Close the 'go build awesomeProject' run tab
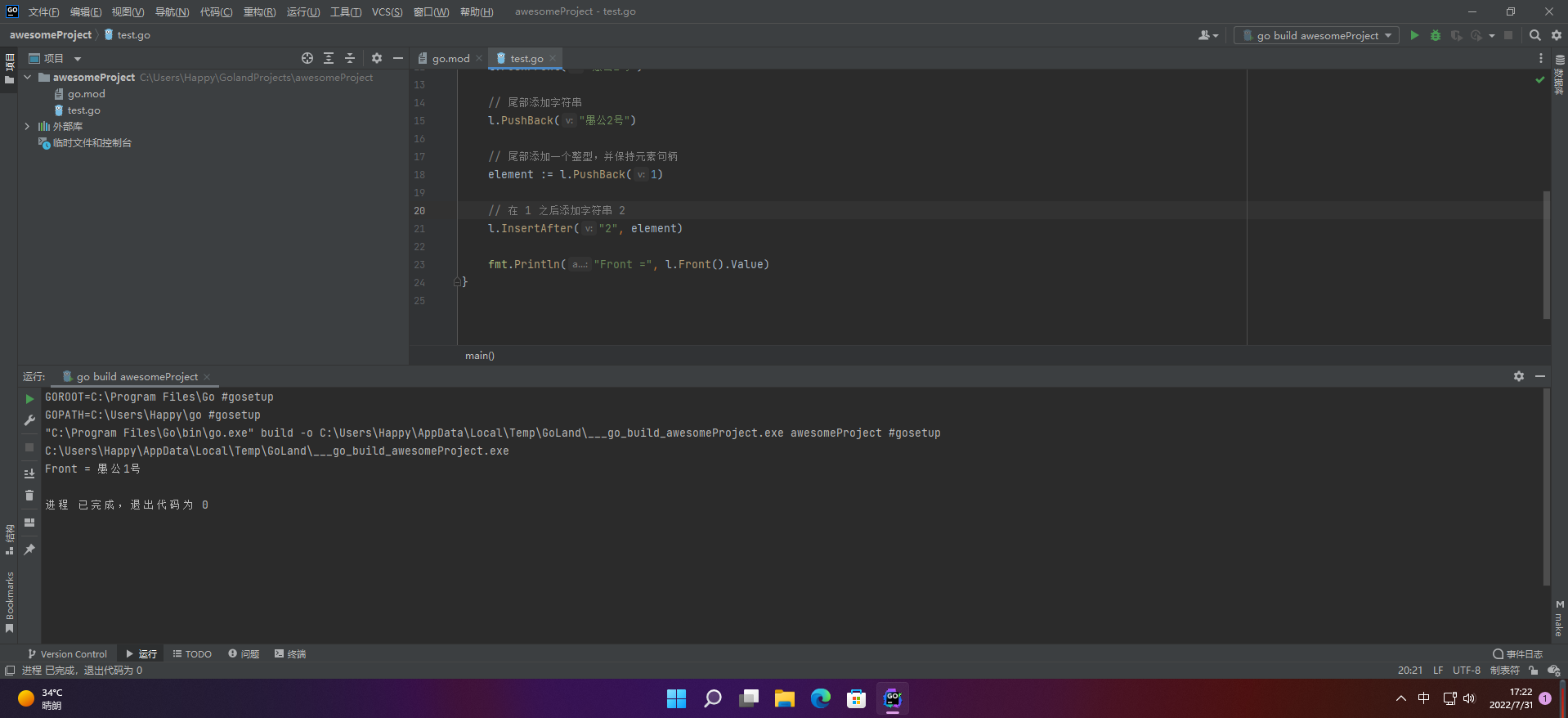The image size is (1568, 718). click(x=207, y=377)
